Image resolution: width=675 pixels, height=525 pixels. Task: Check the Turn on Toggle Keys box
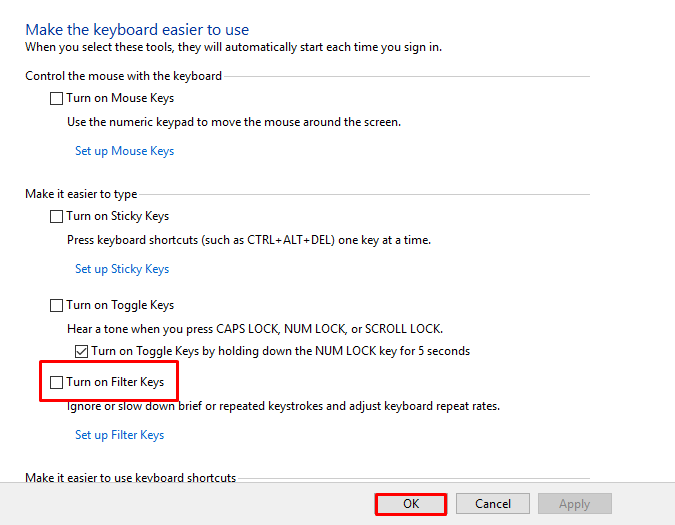tap(56, 305)
